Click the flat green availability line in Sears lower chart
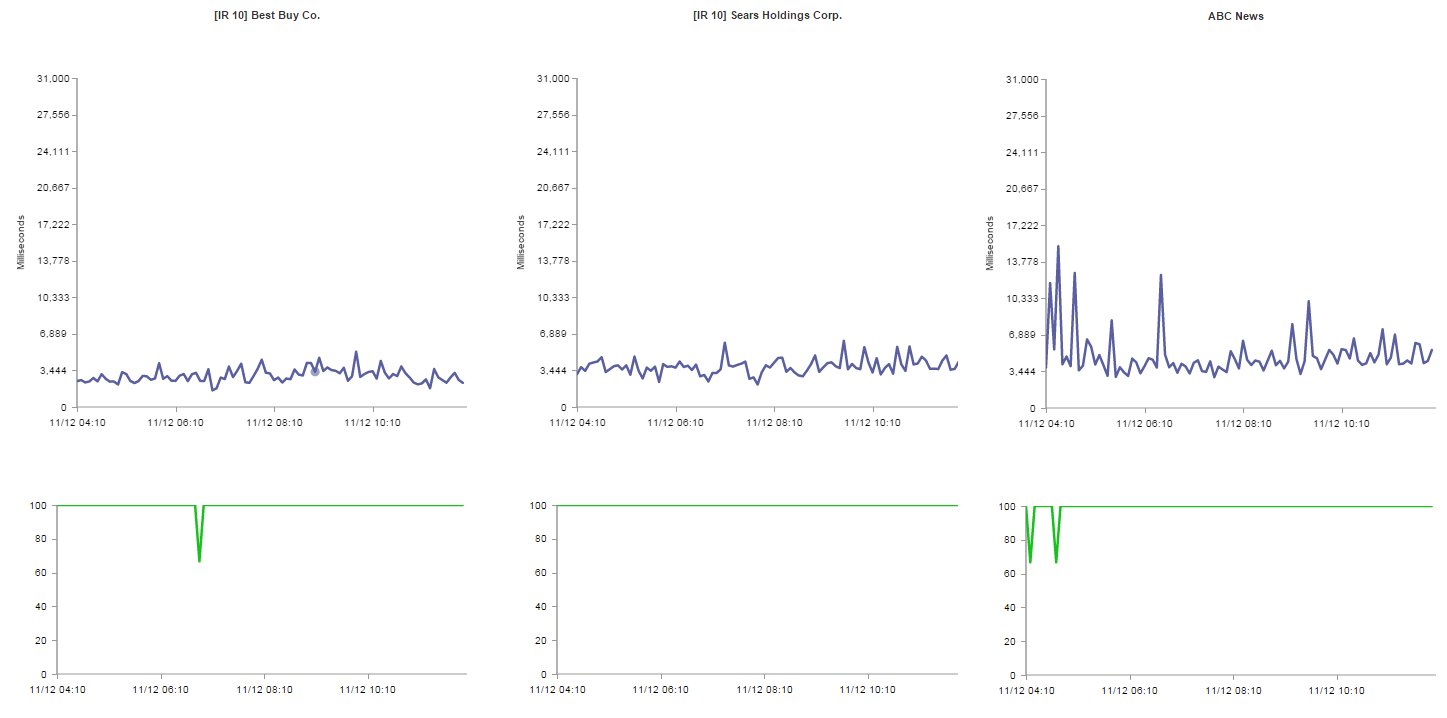Image resolution: width=1447 pixels, height=718 pixels. click(x=757, y=505)
